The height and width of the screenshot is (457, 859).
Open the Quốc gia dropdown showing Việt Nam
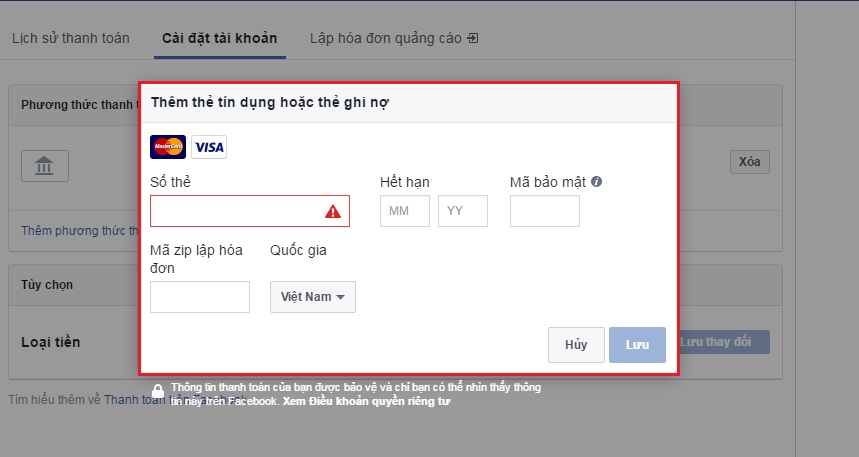[x=312, y=297]
